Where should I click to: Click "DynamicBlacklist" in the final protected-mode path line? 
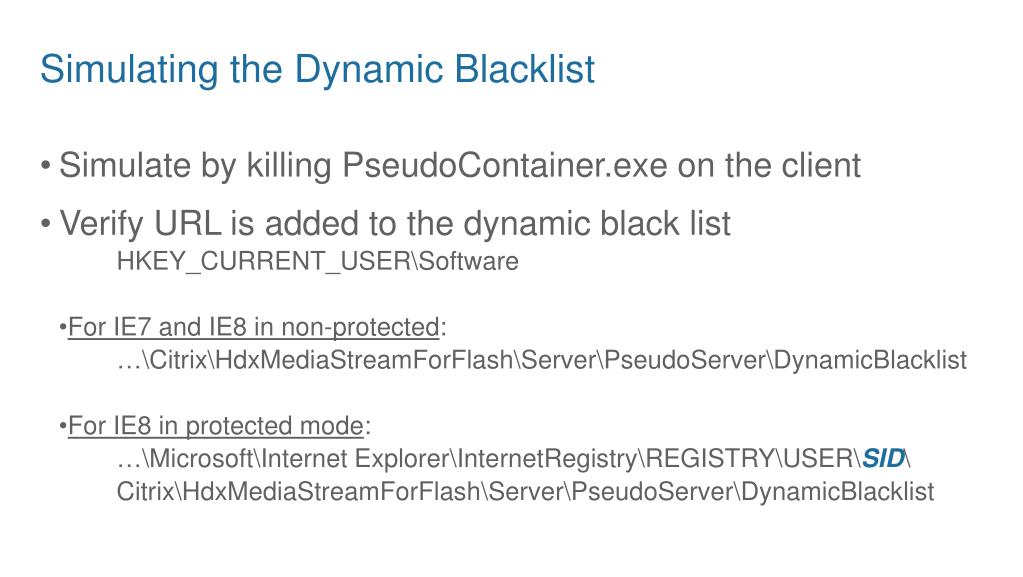tap(837, 491)
